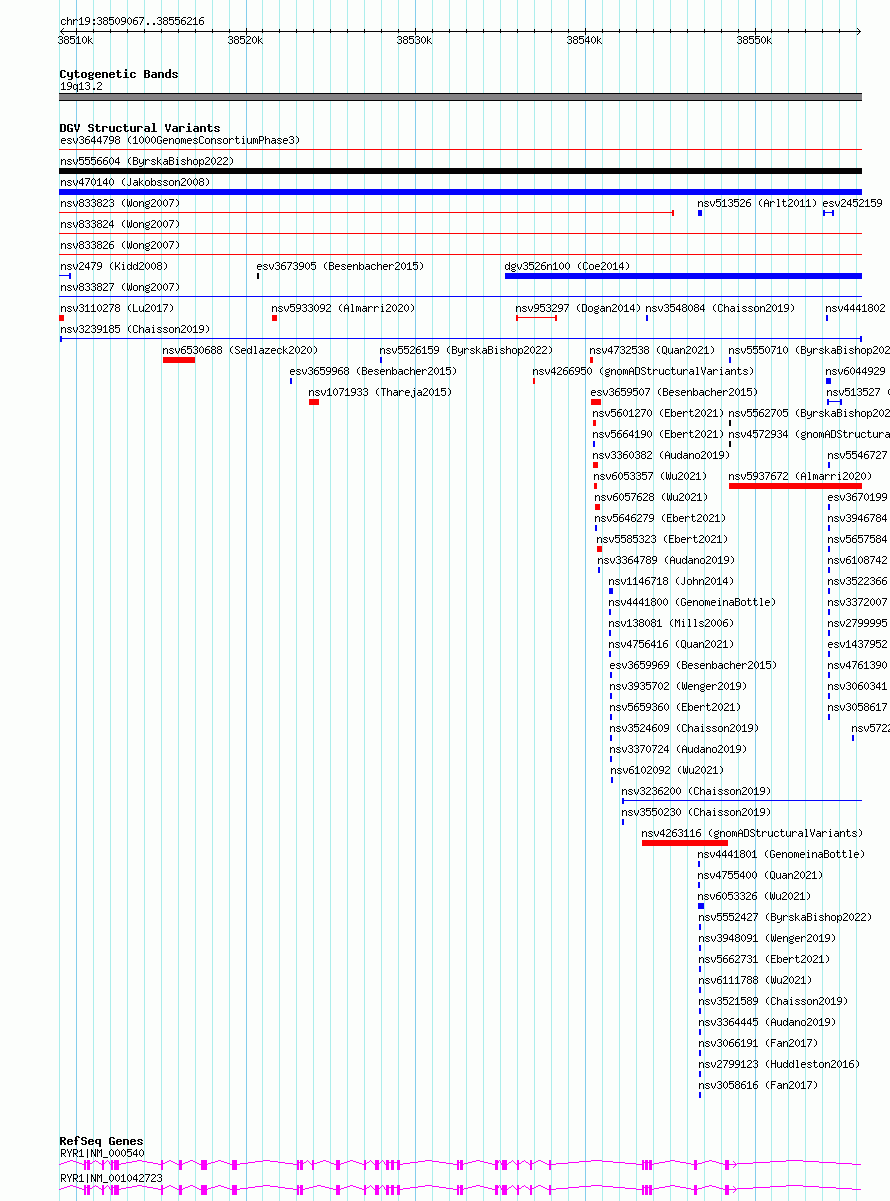890x1201 pixels.
Task: Open esv3673905 (Besenbacher2015) label
Action: coord(340,266)
